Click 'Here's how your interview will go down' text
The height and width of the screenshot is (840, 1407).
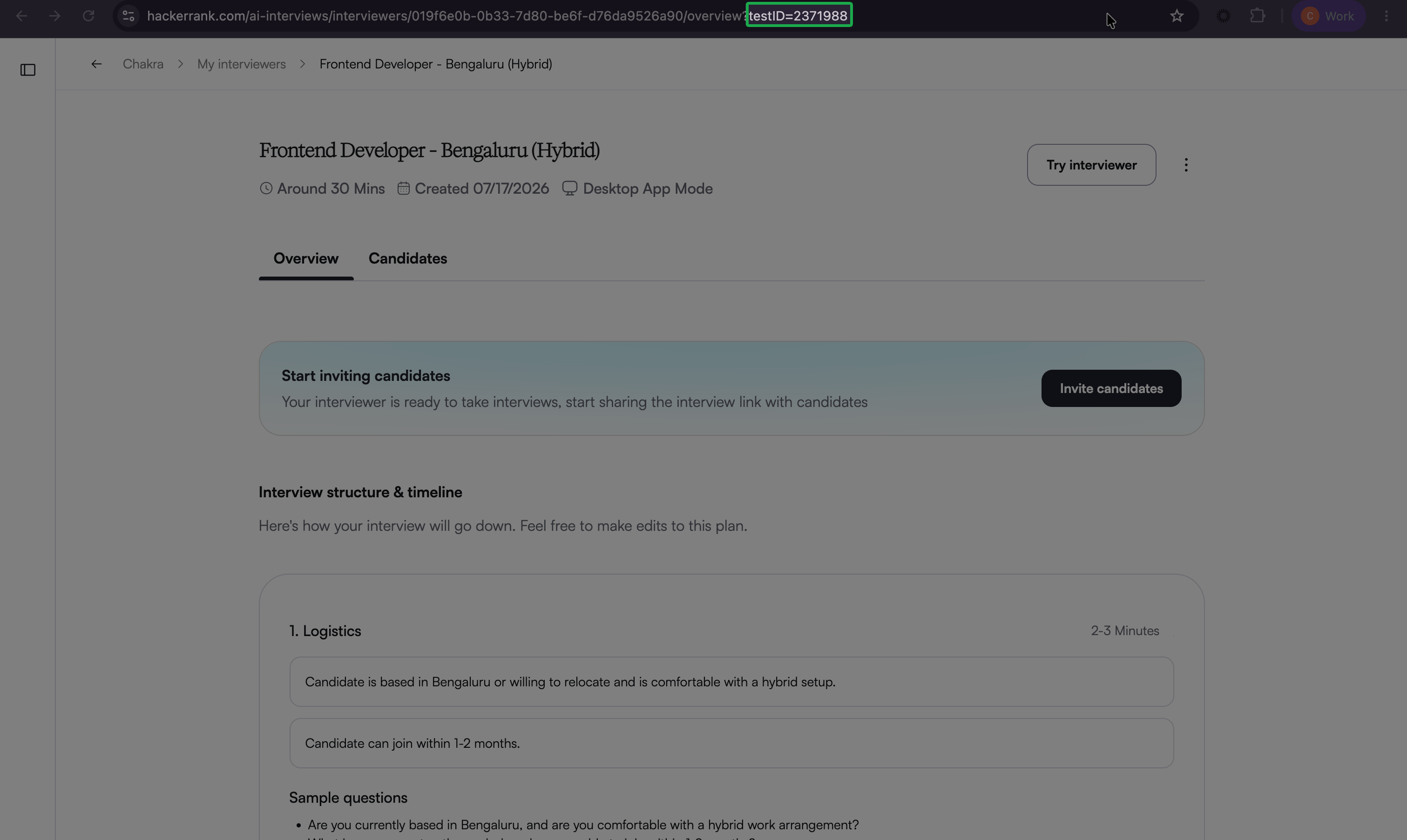tap(502, 526)
